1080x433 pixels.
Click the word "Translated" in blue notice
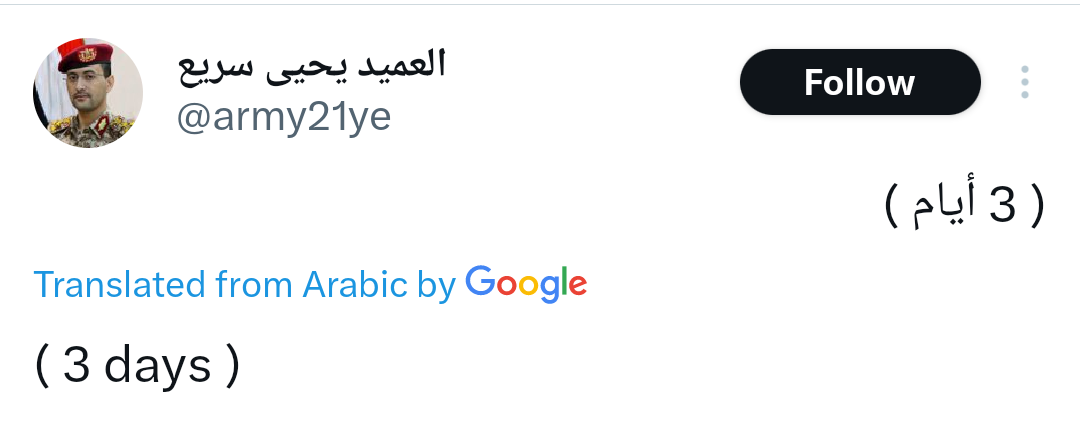pos(120,285)
